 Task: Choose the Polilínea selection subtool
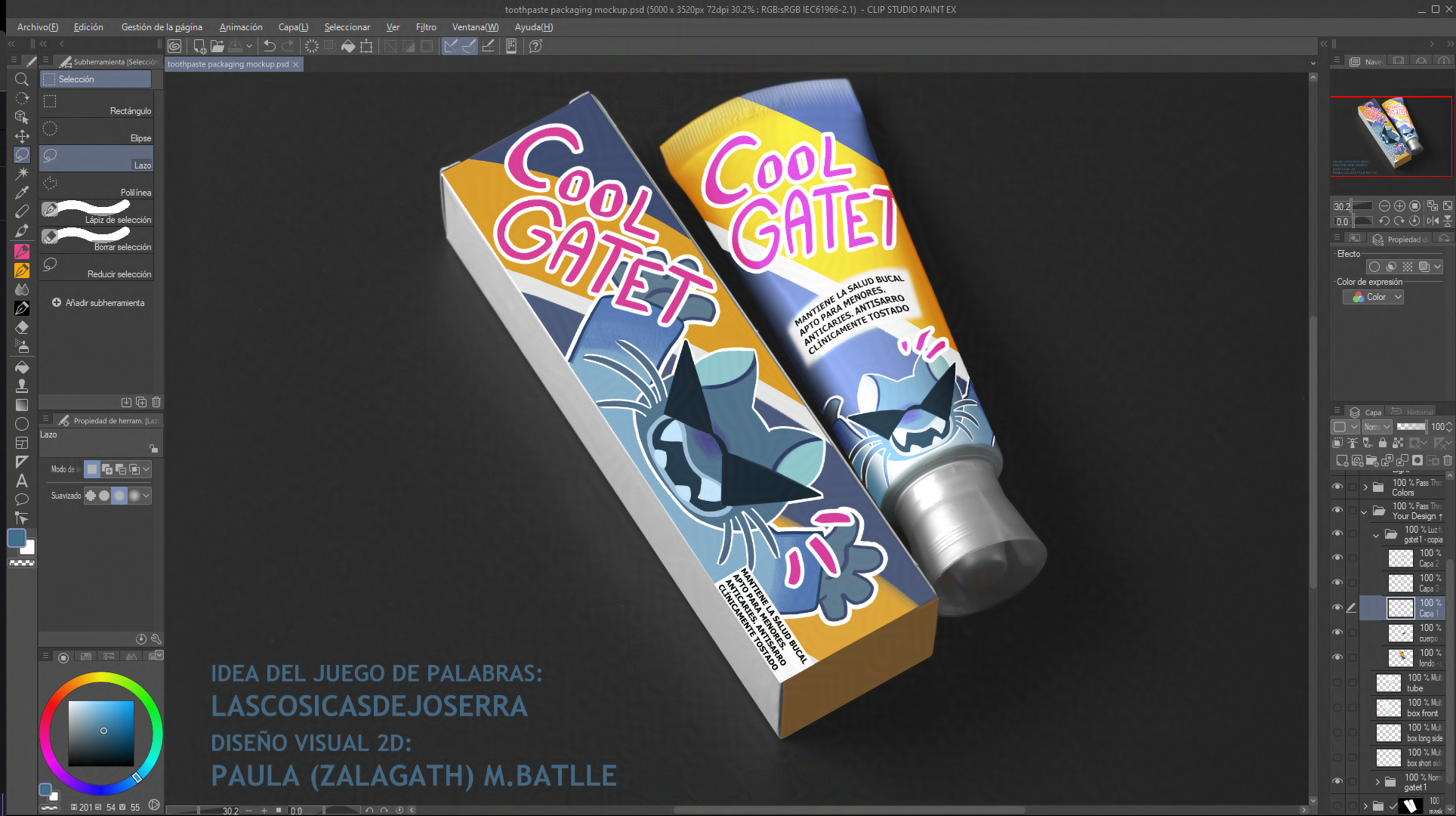click(97, 187)
